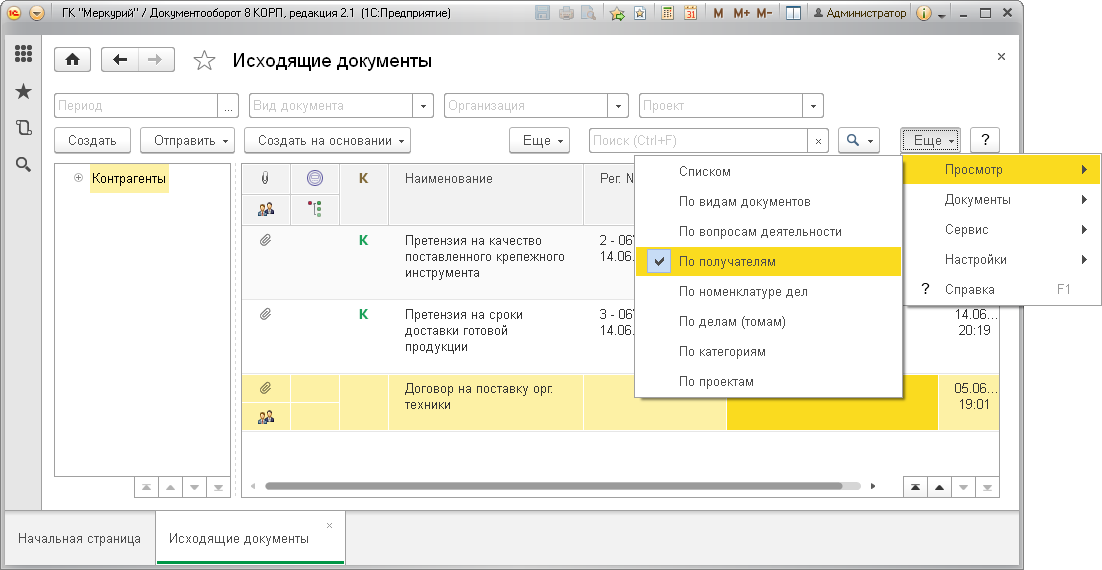Image resolution: width=1102 pixels, height=570 pixels.
Task: Select По видам документов view
Action: (x=768, y=202)
